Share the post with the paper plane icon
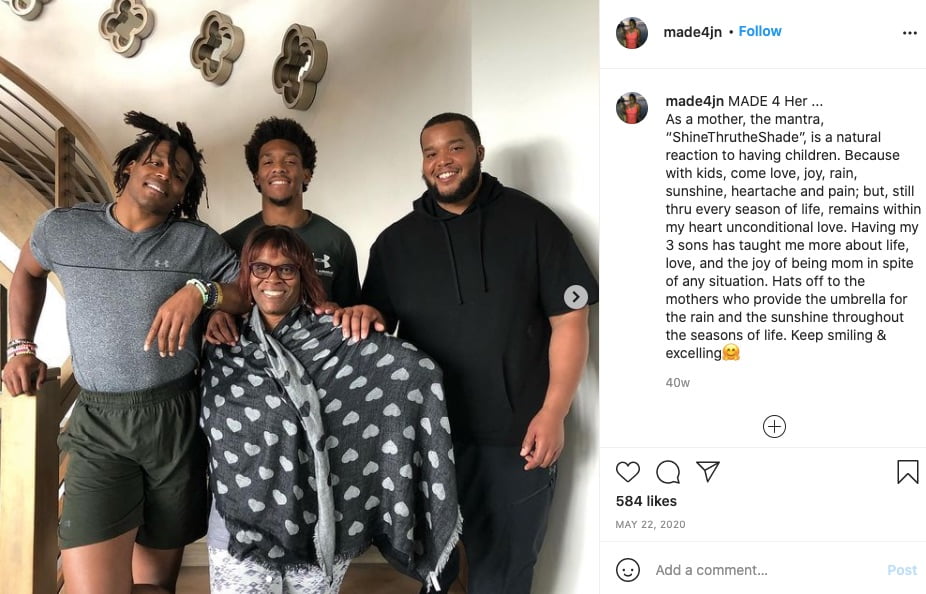926x594 pixels. tap(707, 471)
